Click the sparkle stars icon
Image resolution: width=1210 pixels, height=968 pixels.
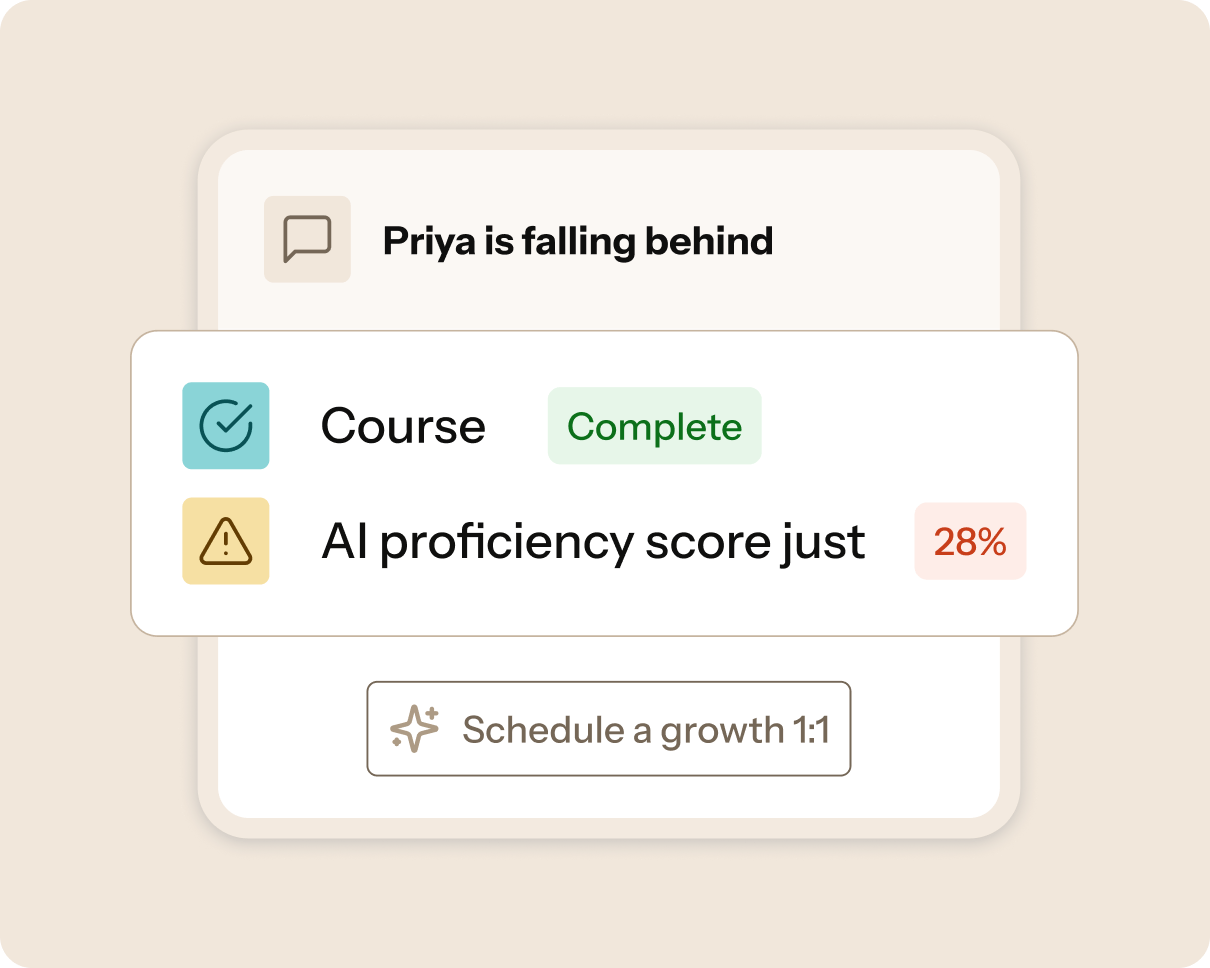click(x=415, y=729)
